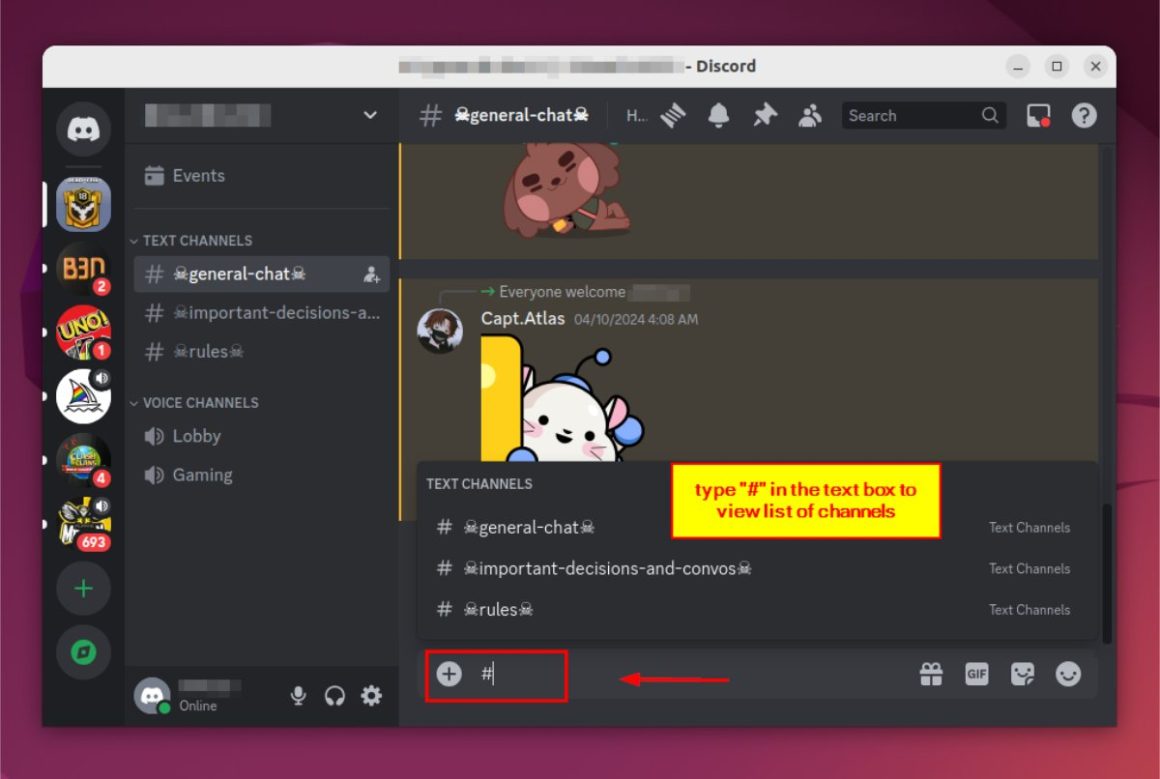Open the gift icon in the message bar

click(x=931, y=674)
